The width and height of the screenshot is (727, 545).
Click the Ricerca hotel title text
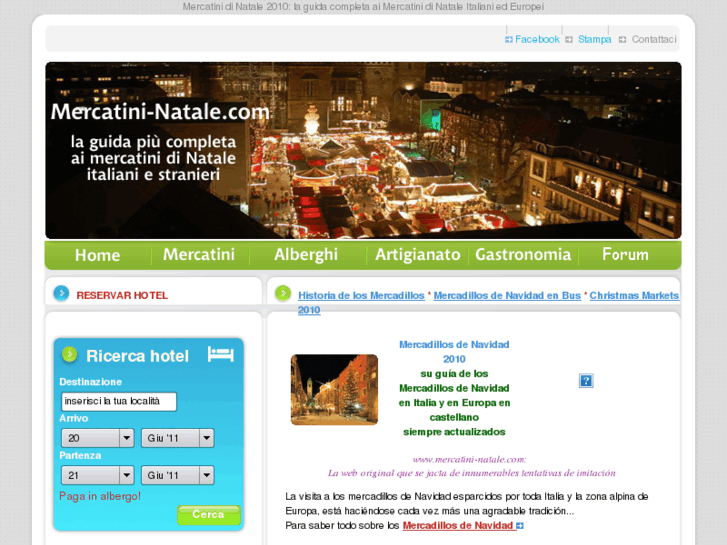tap(138, 356)
